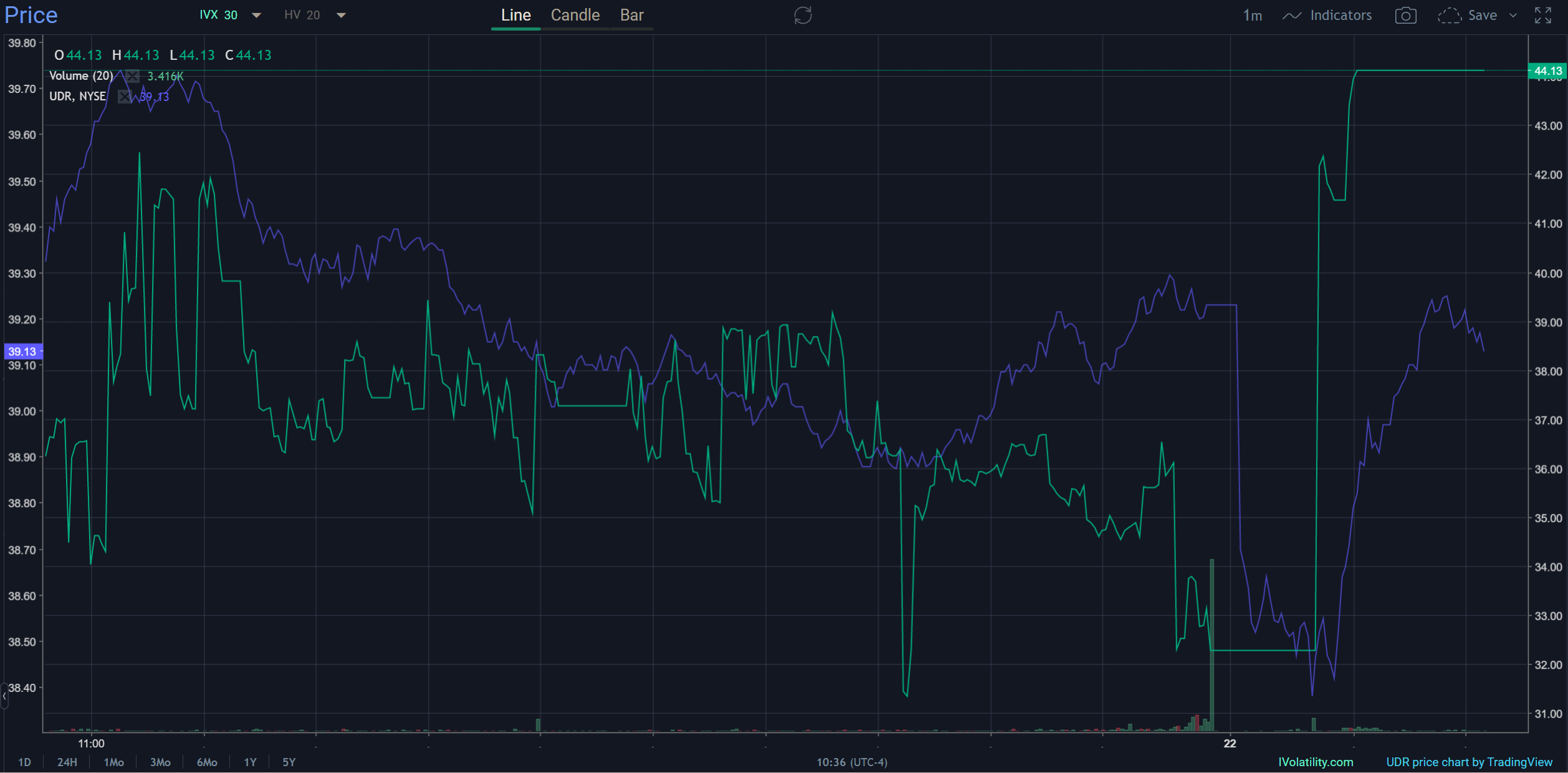
Task: Switch chart style to Bar
Action: tap(632, 16)
